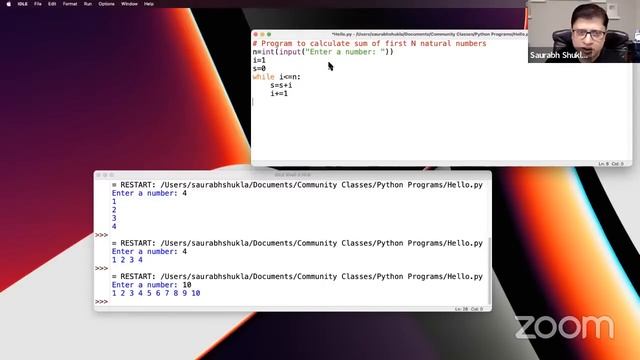The width and height of the screenshot is (640, 360).
Task: Minimize the Hello.py editor window
Action: pos(262,34)
